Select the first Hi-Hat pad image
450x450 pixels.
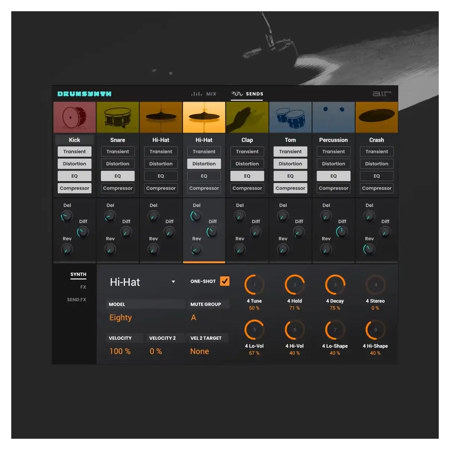(161, 117)
